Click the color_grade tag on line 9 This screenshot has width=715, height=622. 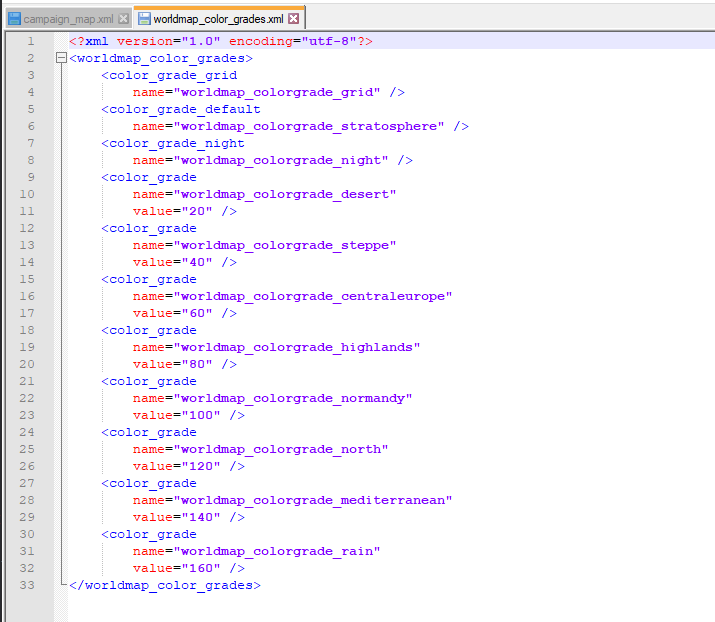point(149,177)
